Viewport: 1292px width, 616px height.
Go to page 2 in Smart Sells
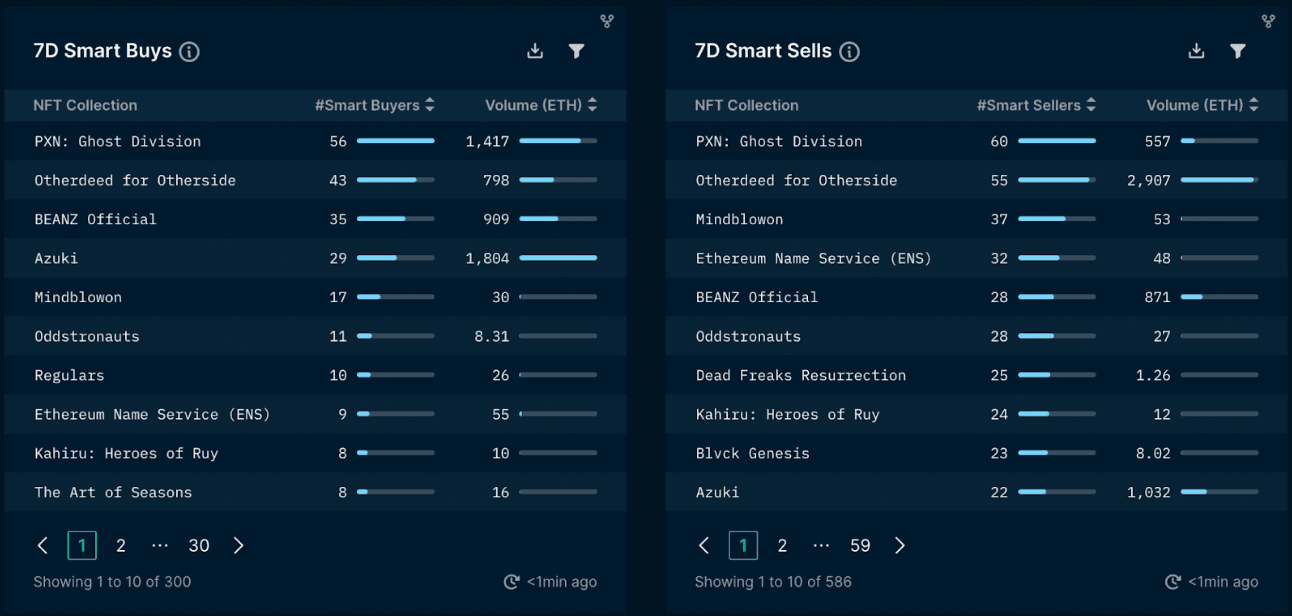tap(782, 545)
